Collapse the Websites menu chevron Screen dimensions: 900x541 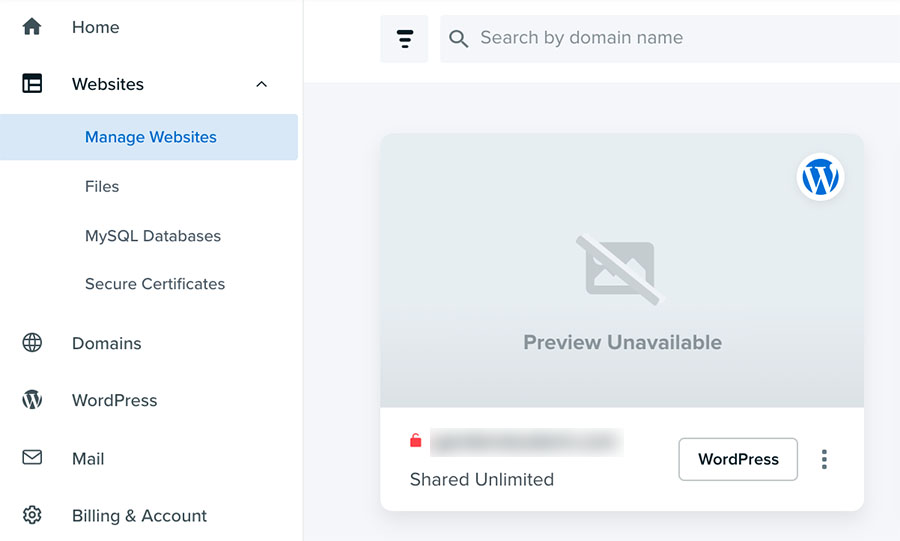click(261, 84)
